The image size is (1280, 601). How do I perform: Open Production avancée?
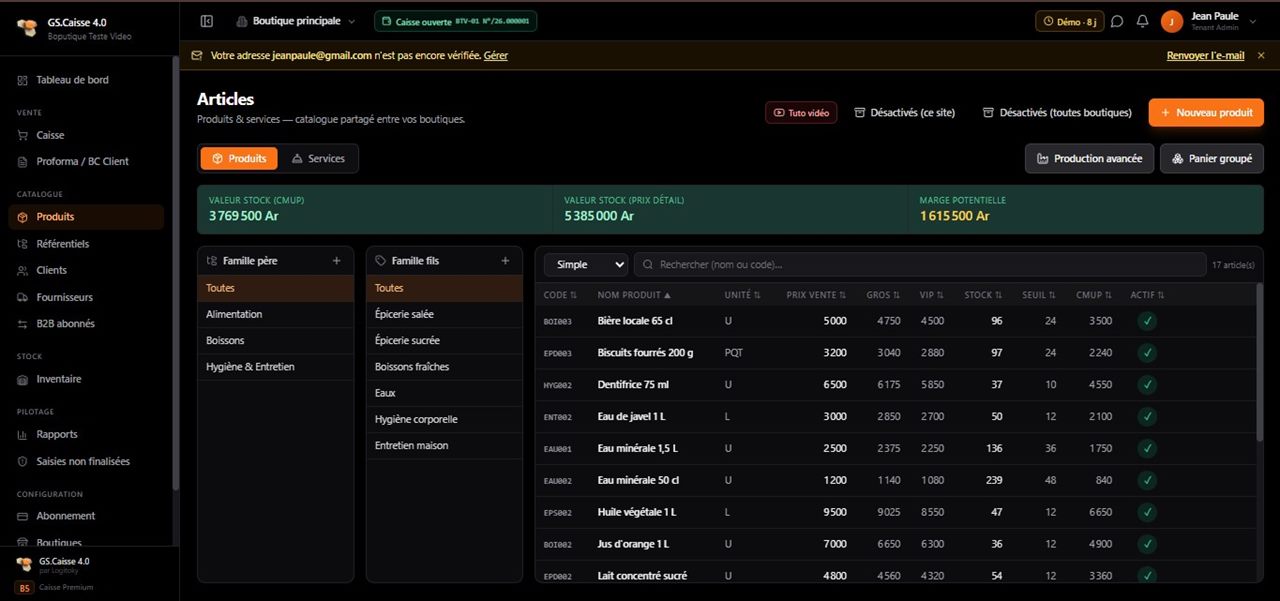(x=1089, y=158)
